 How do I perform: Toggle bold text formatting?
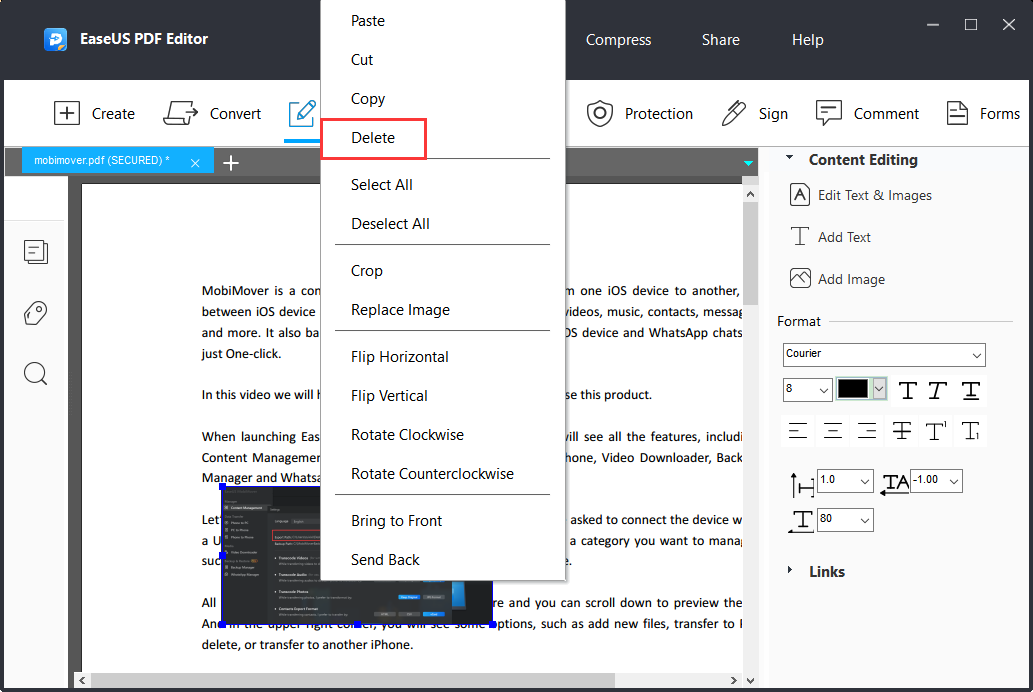[x=907, y=391]
